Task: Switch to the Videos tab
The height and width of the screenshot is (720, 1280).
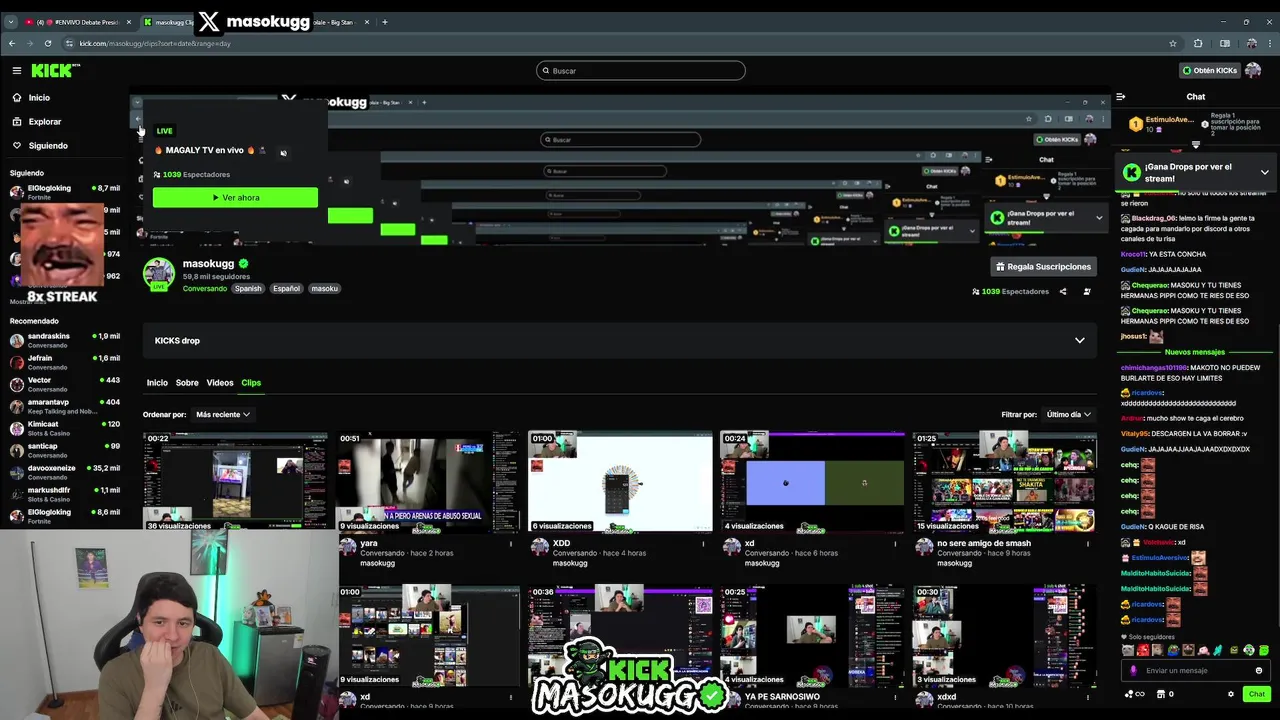Action: point(220,383)
